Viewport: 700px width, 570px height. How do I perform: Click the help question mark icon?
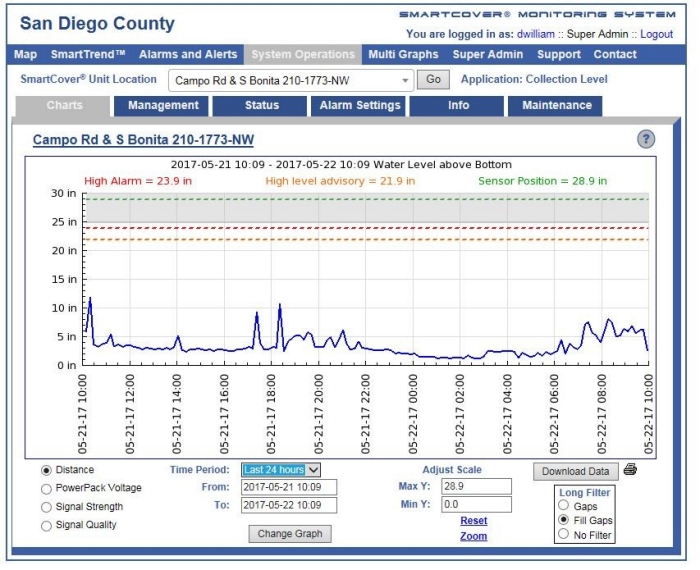point(646,139)
